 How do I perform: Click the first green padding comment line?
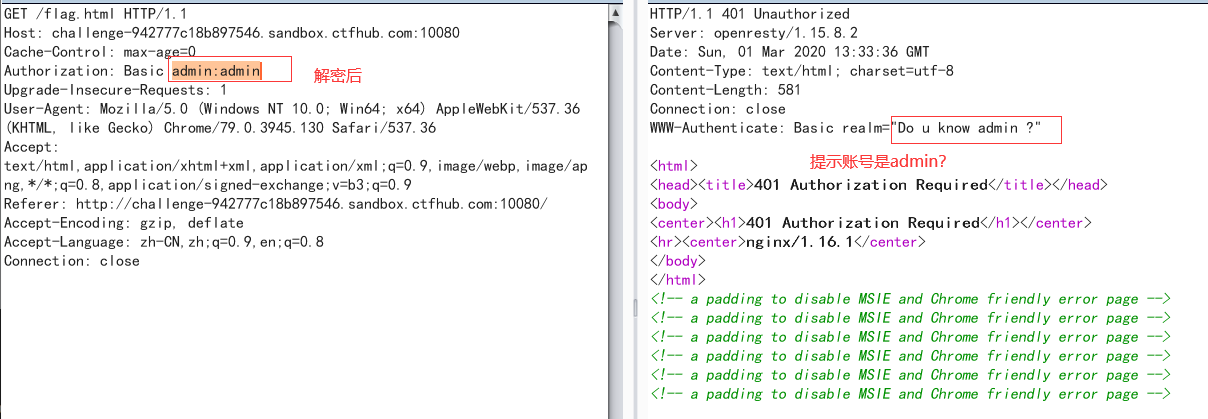click(910, 299)
